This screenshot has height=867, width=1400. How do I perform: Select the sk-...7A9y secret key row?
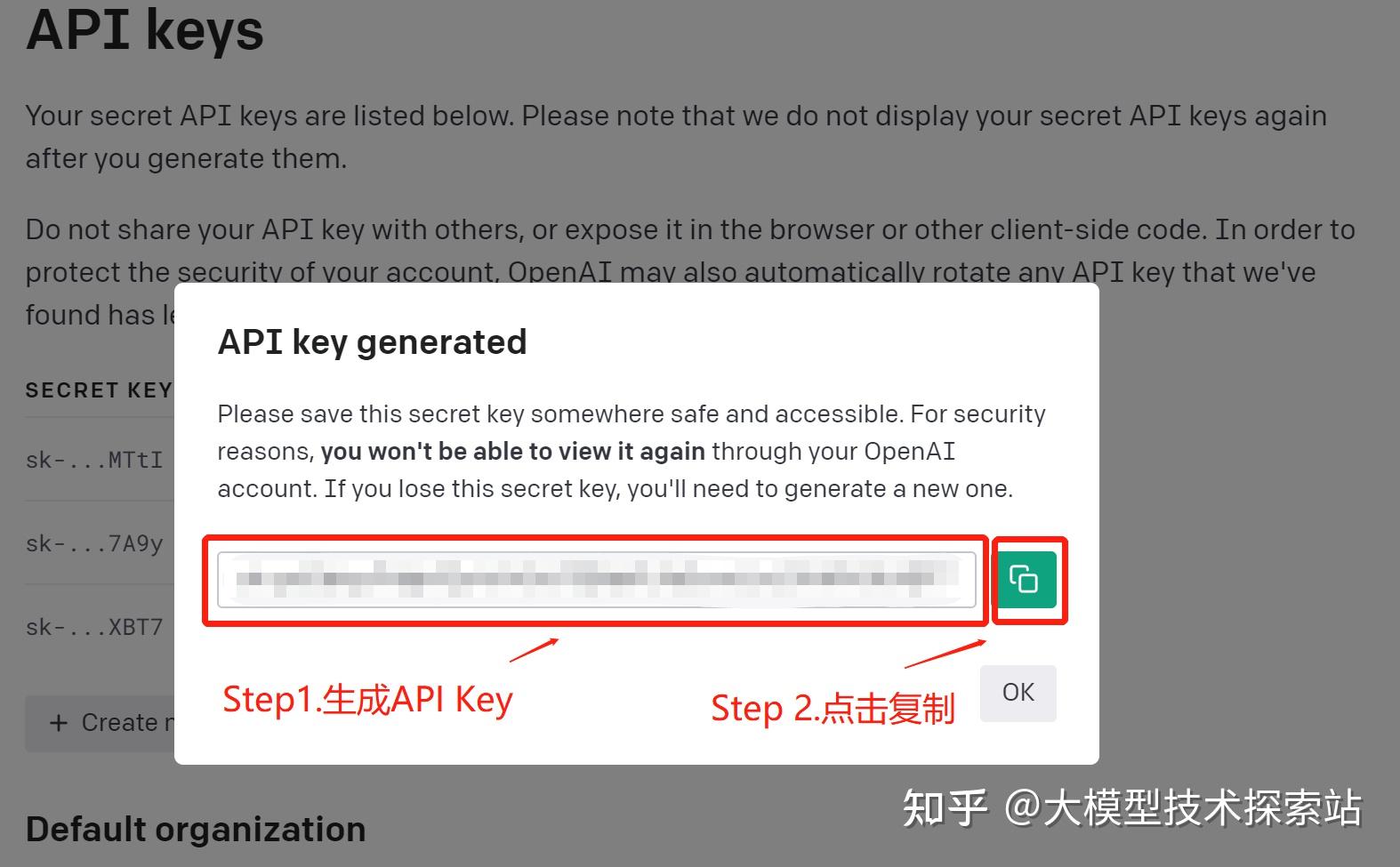[99, 543]
